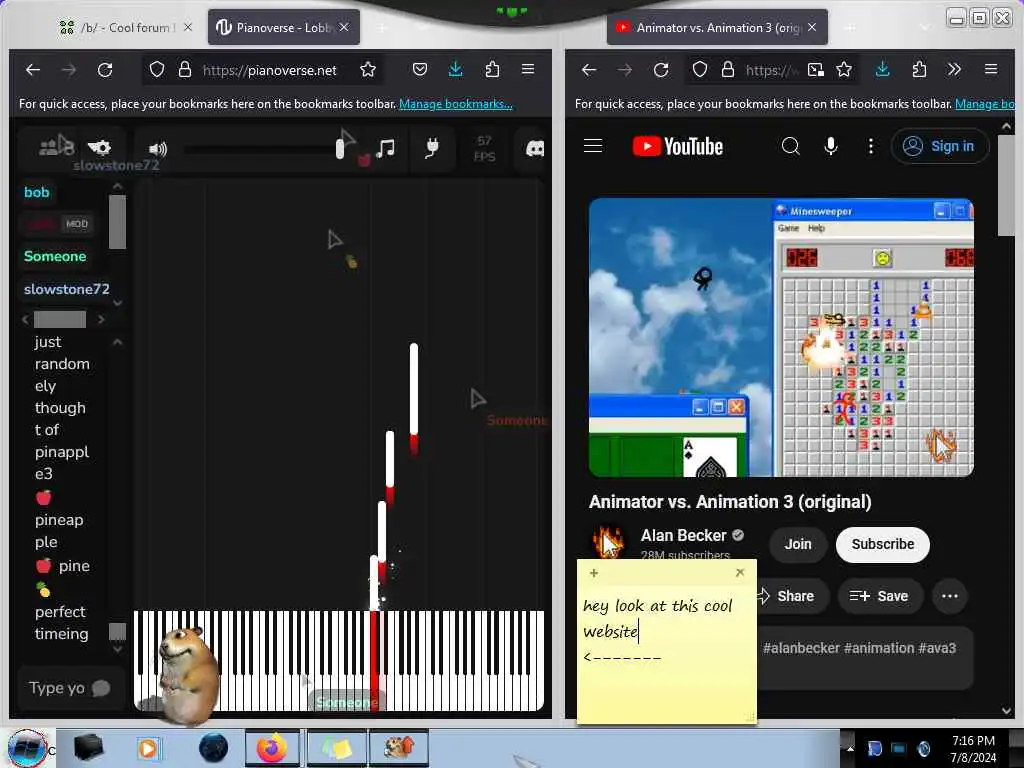
Task: Mute the Pianoverse volume speaker icon
Action: click(x=157, y=149)
